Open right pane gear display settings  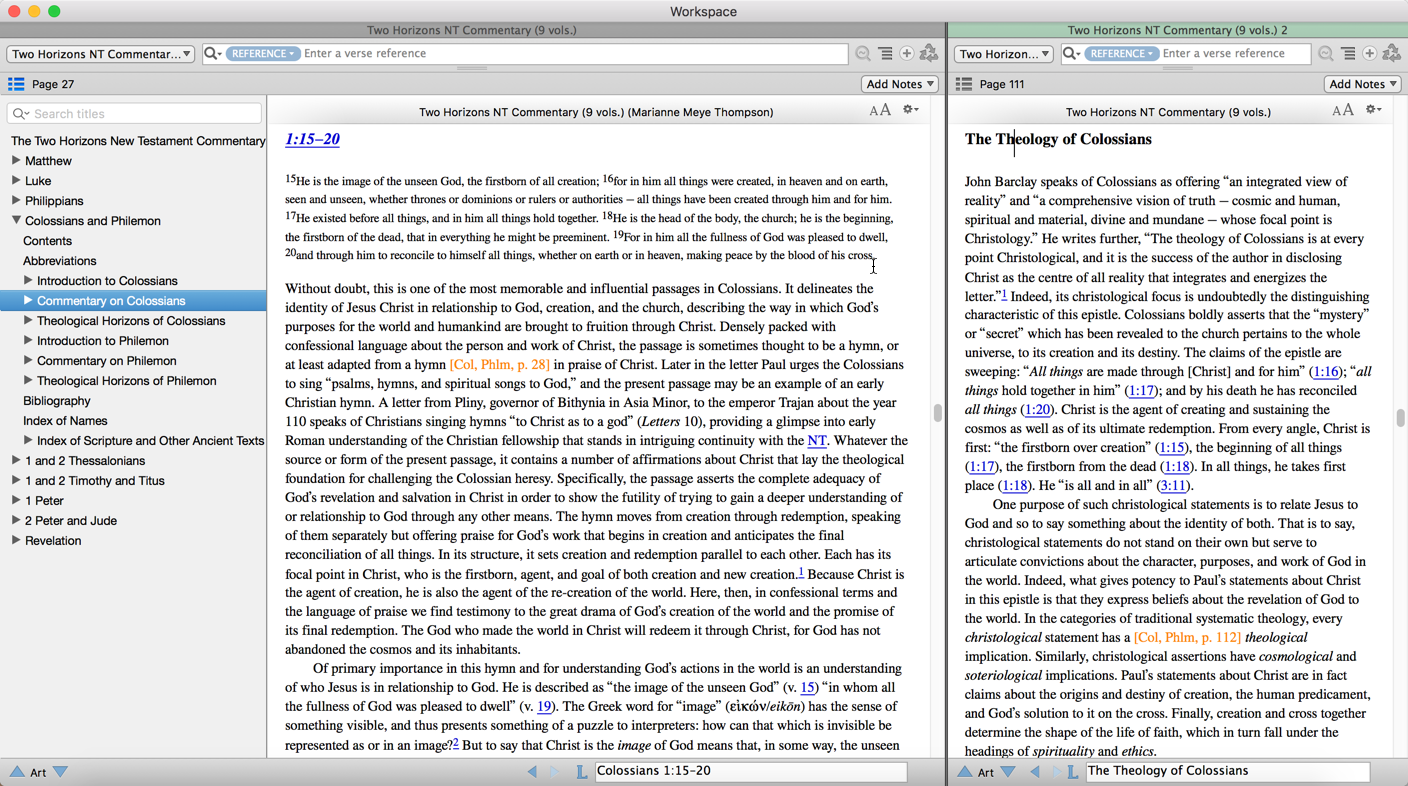[1373, 110]
